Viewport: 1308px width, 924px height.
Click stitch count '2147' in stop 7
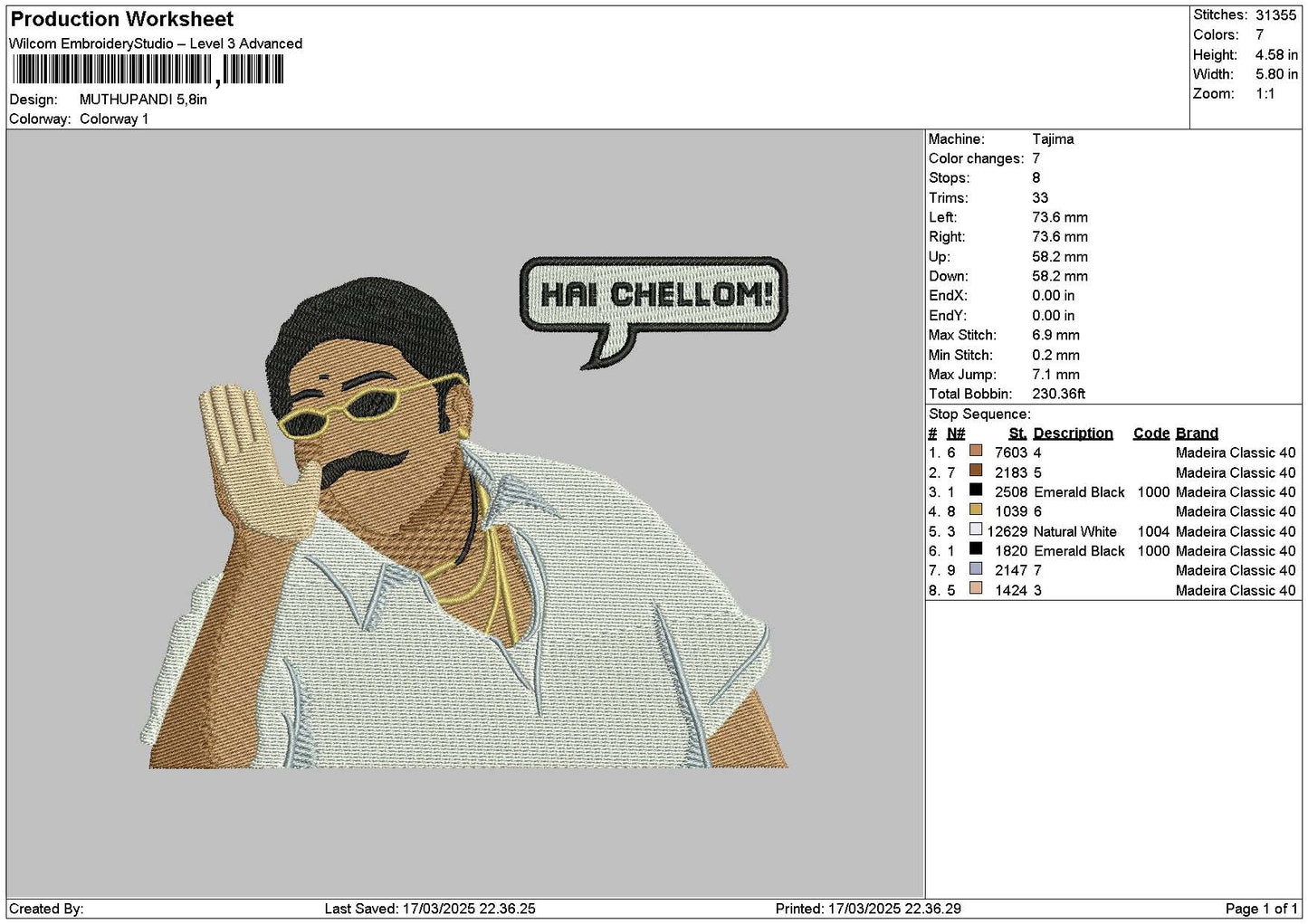(1010, 570)
